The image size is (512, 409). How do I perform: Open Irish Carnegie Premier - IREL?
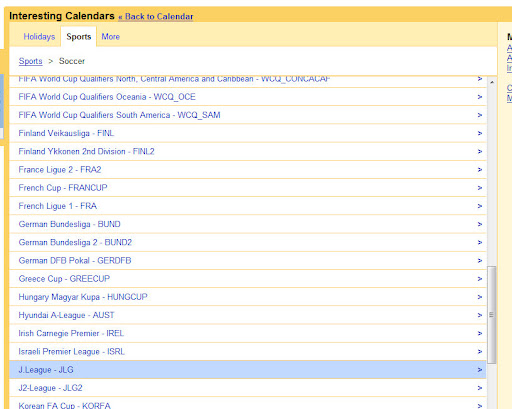(248, 333)
